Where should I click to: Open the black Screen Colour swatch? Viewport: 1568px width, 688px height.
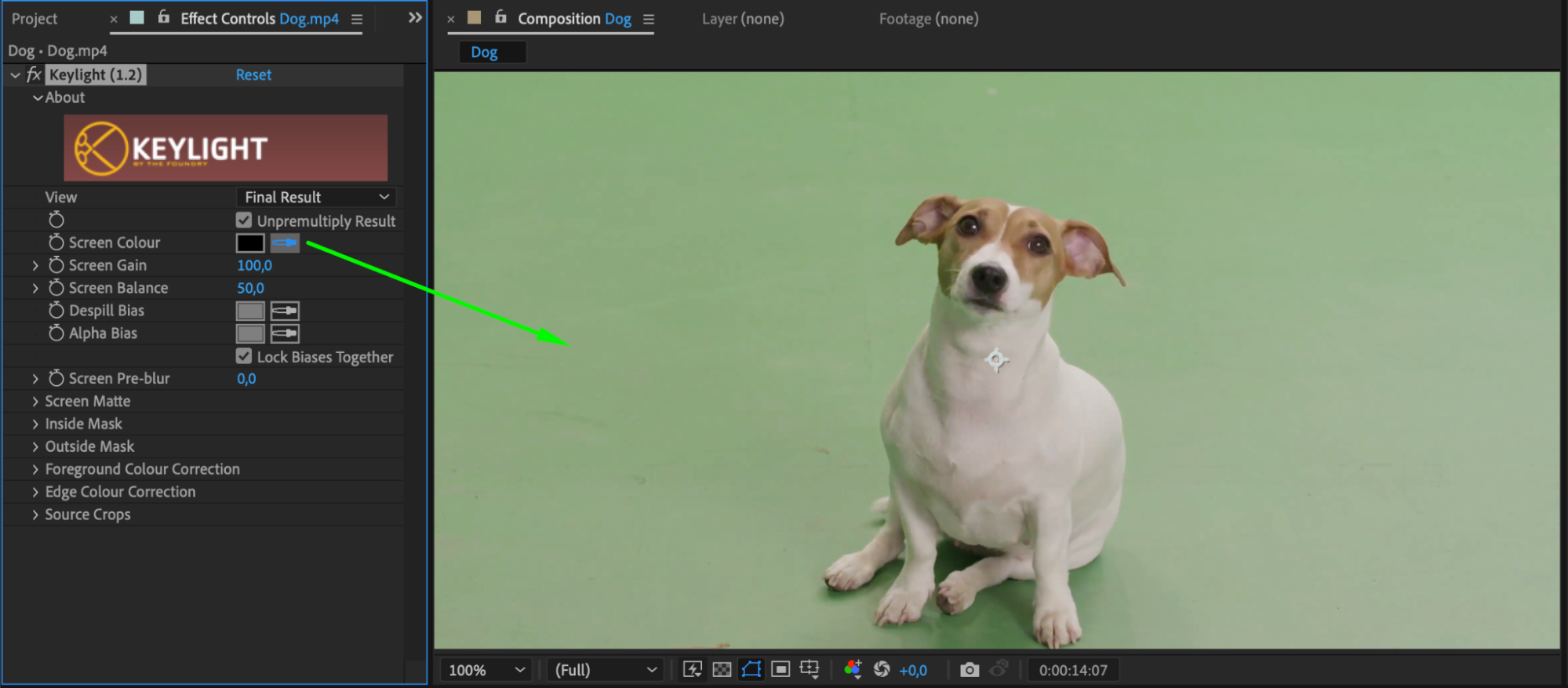250,243
